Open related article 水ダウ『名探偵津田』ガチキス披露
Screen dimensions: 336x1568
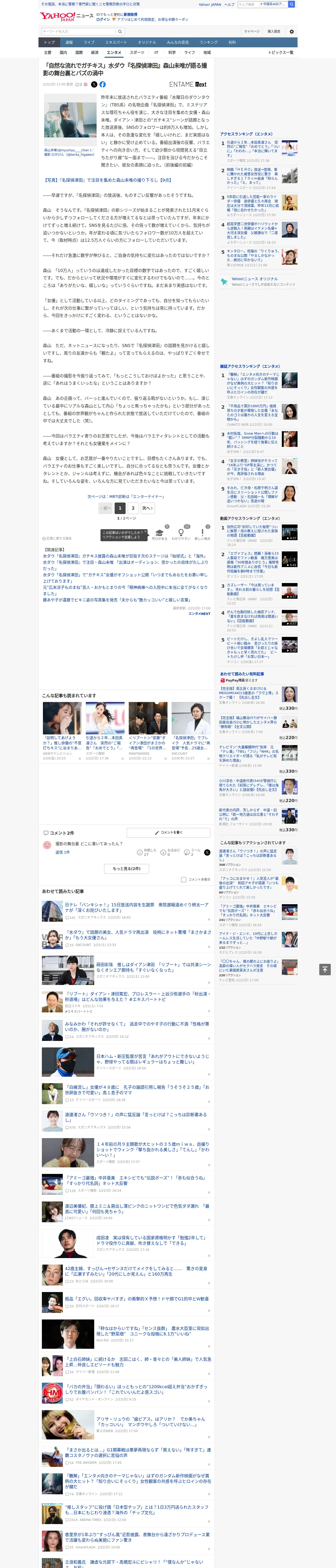[125, 556]
